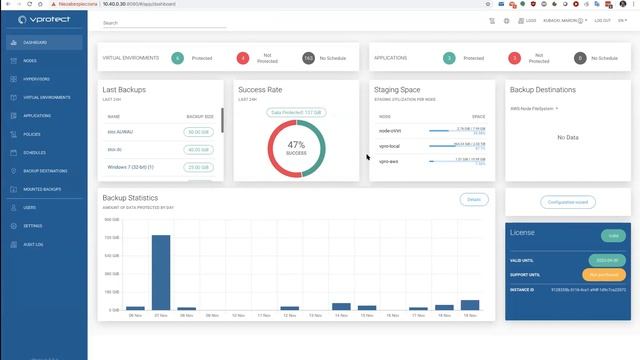Open the blue mail extension icon
Image resolution: width=640 pixels, height=360 pixels.
(501, 4)
